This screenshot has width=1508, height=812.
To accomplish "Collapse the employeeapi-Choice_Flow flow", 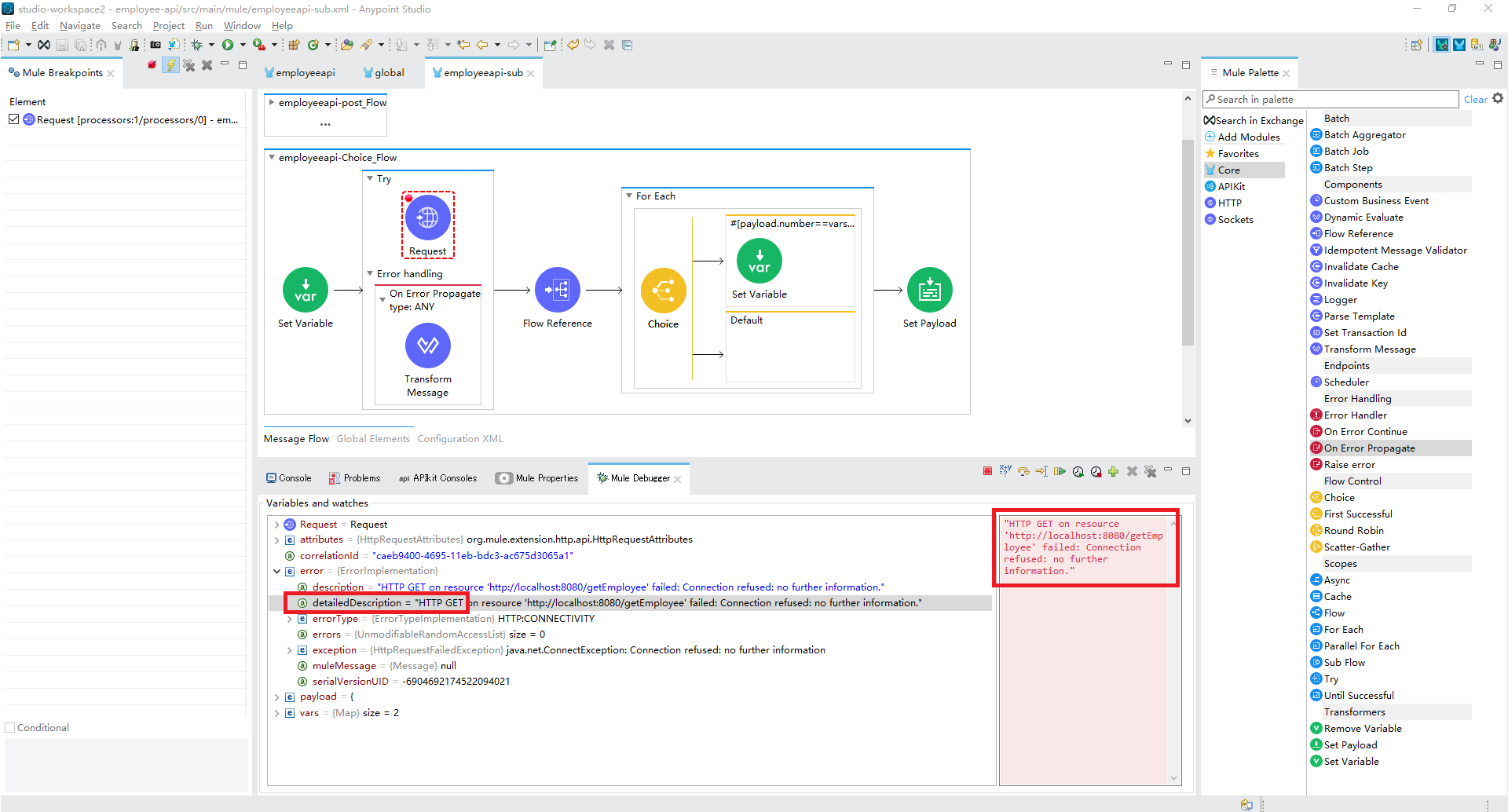I will coord(272,157).
